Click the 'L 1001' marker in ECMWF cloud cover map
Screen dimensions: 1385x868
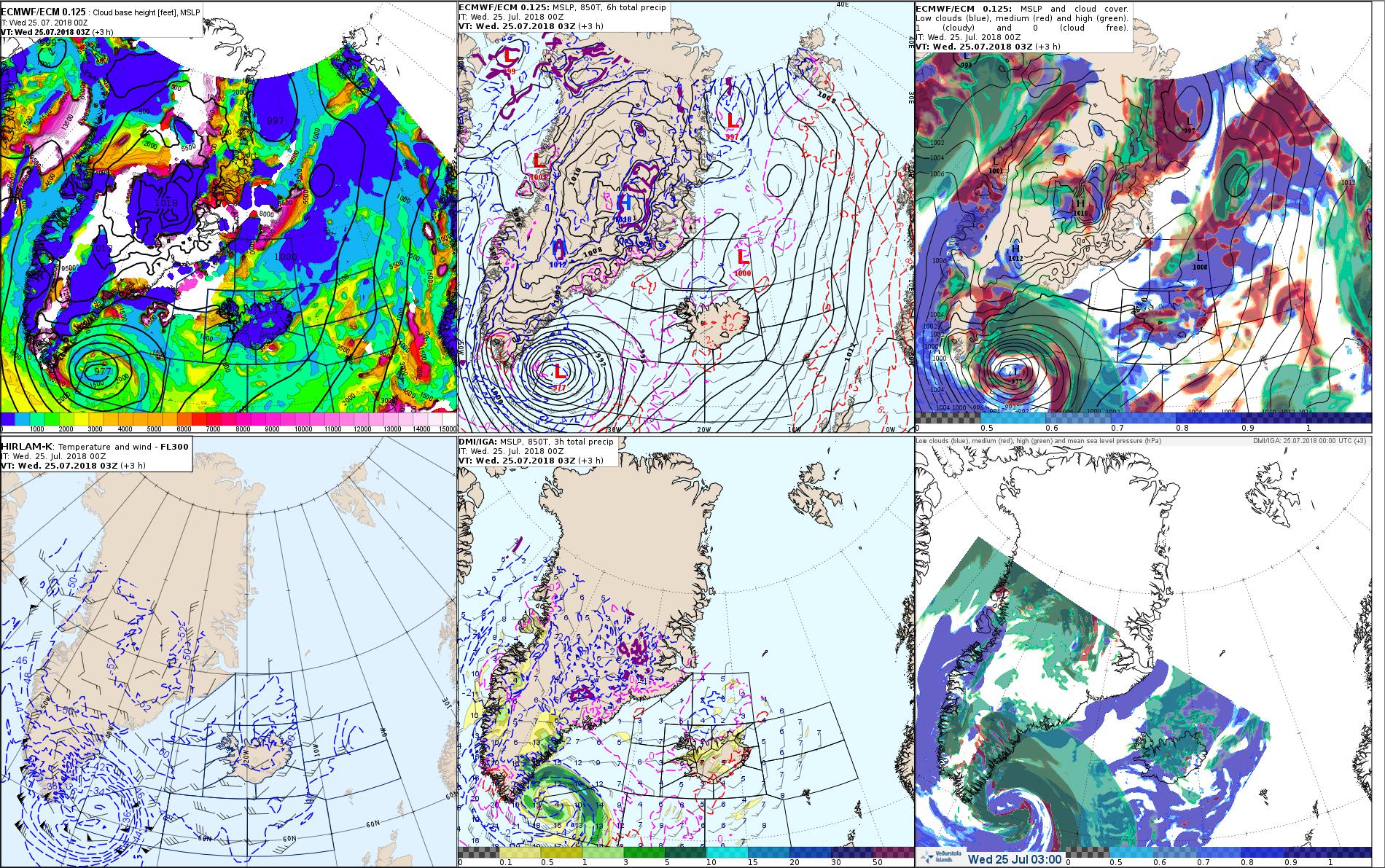996,165
